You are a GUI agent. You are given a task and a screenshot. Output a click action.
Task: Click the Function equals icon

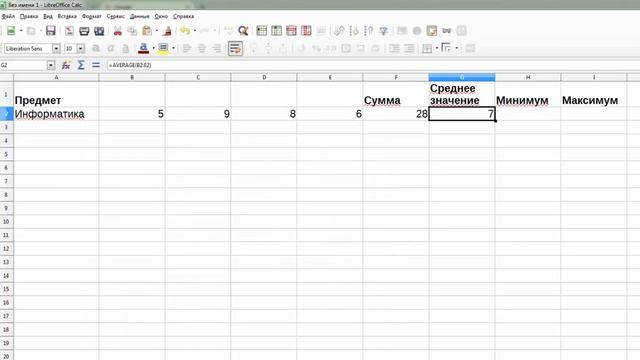[x=96, y=65]
